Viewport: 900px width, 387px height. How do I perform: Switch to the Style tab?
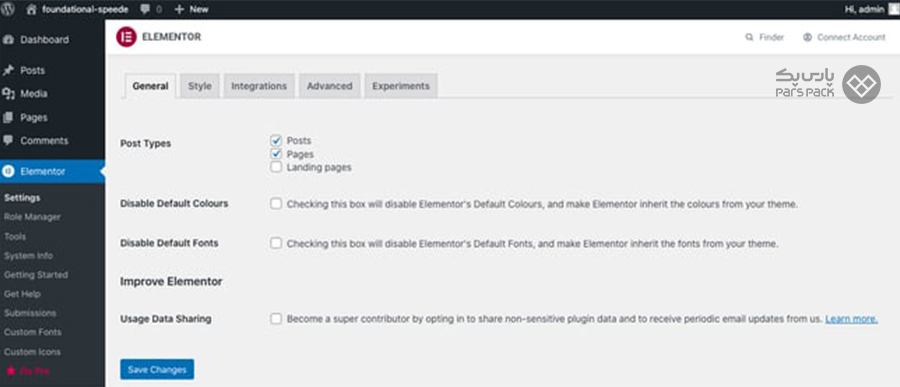[x=200, y=86]
